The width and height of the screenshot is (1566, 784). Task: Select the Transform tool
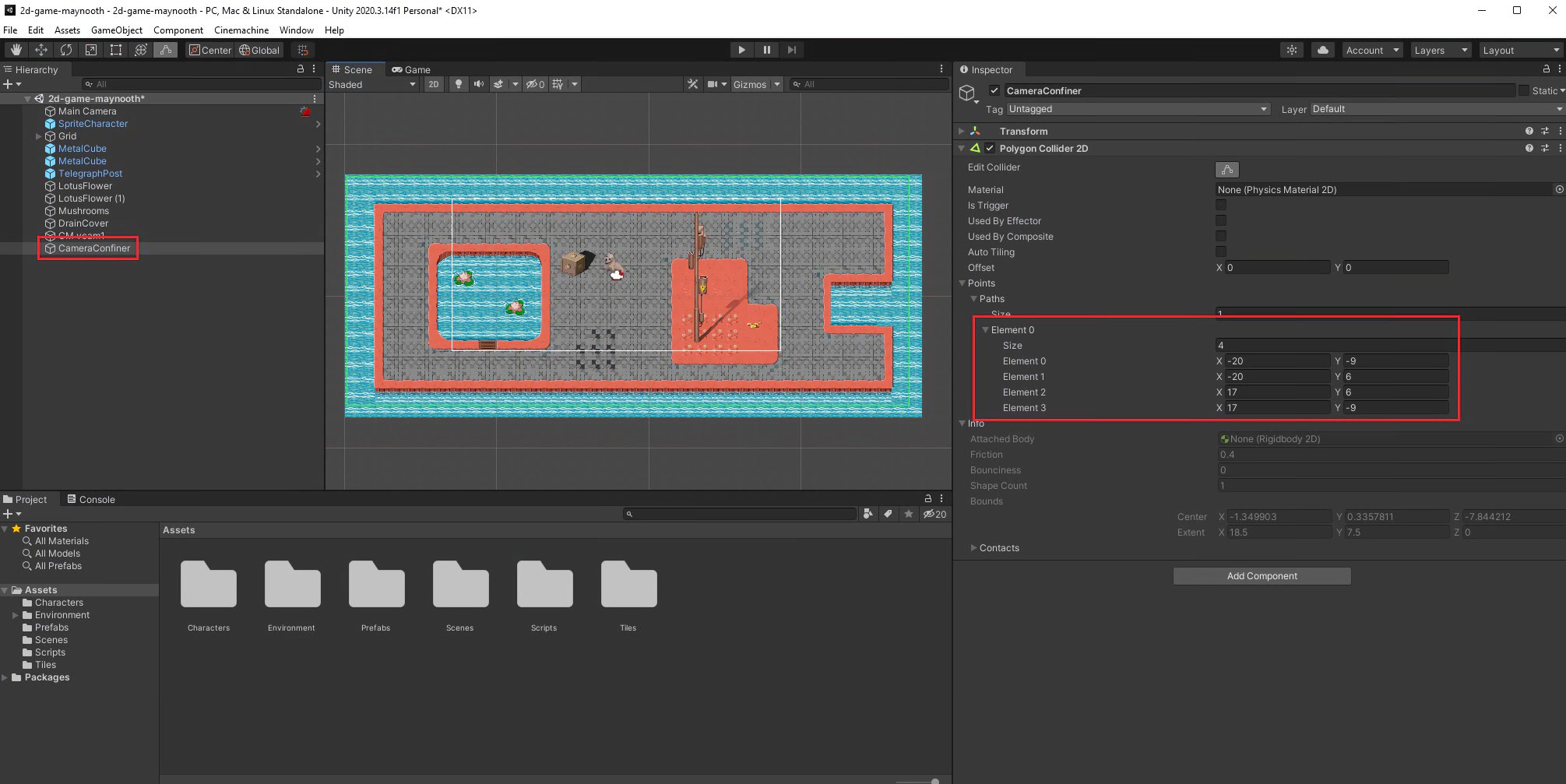(x=141, y=50)
